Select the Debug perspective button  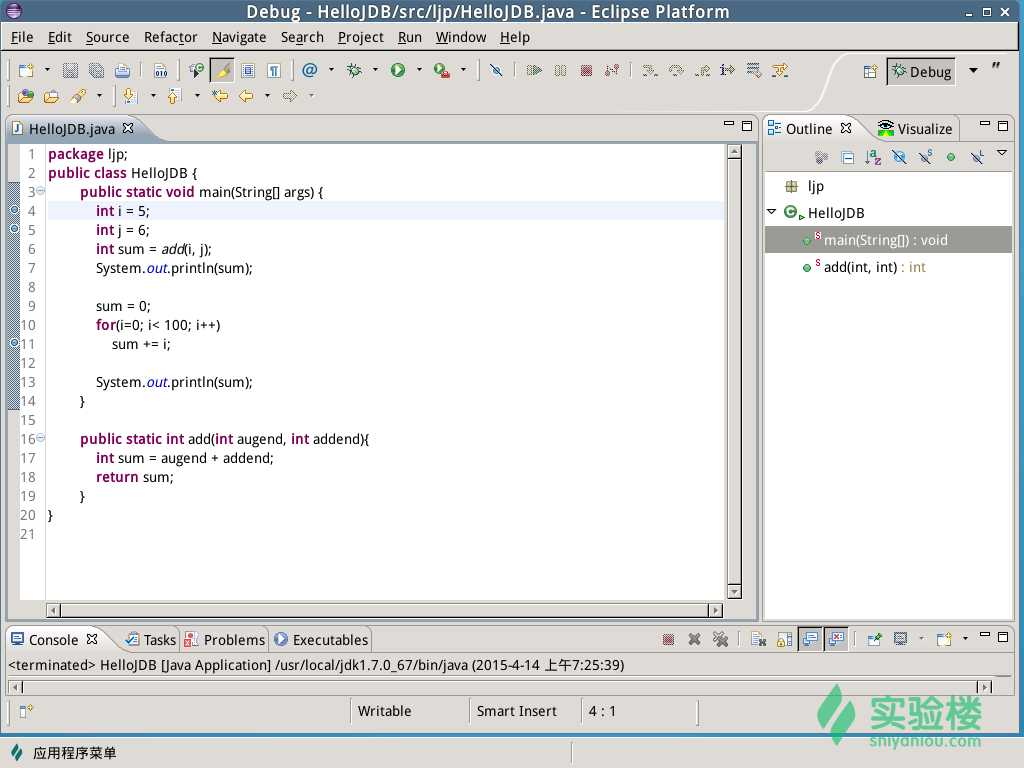coord(921,71)
